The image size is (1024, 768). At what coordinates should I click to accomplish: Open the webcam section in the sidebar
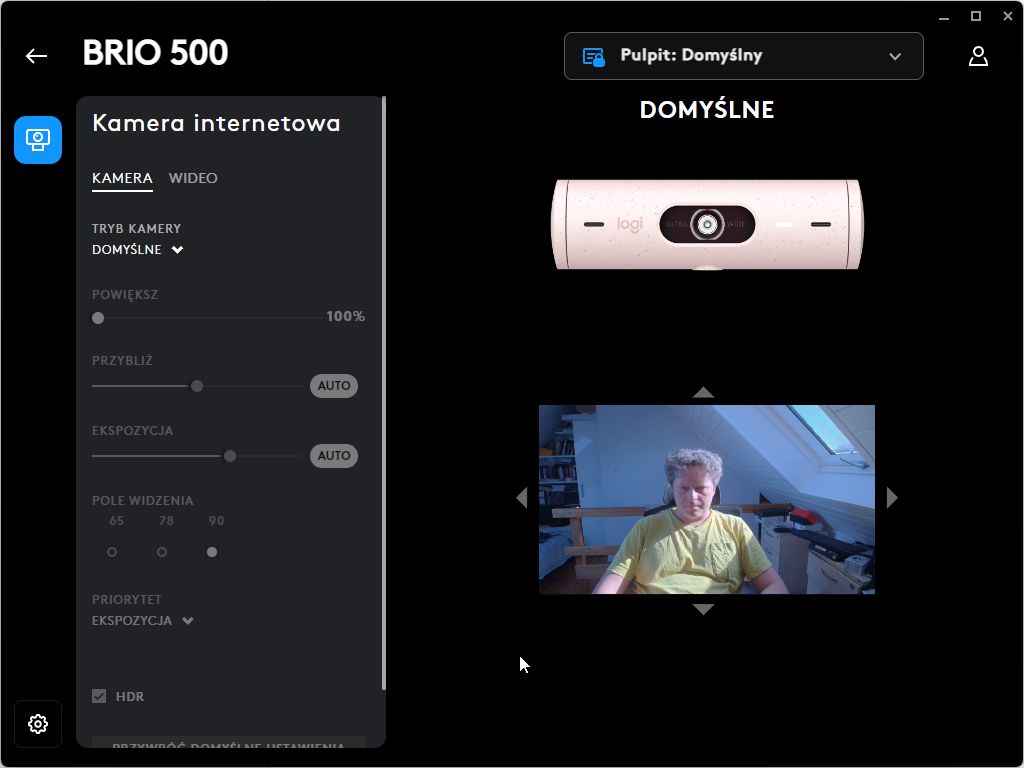(38, 140)
